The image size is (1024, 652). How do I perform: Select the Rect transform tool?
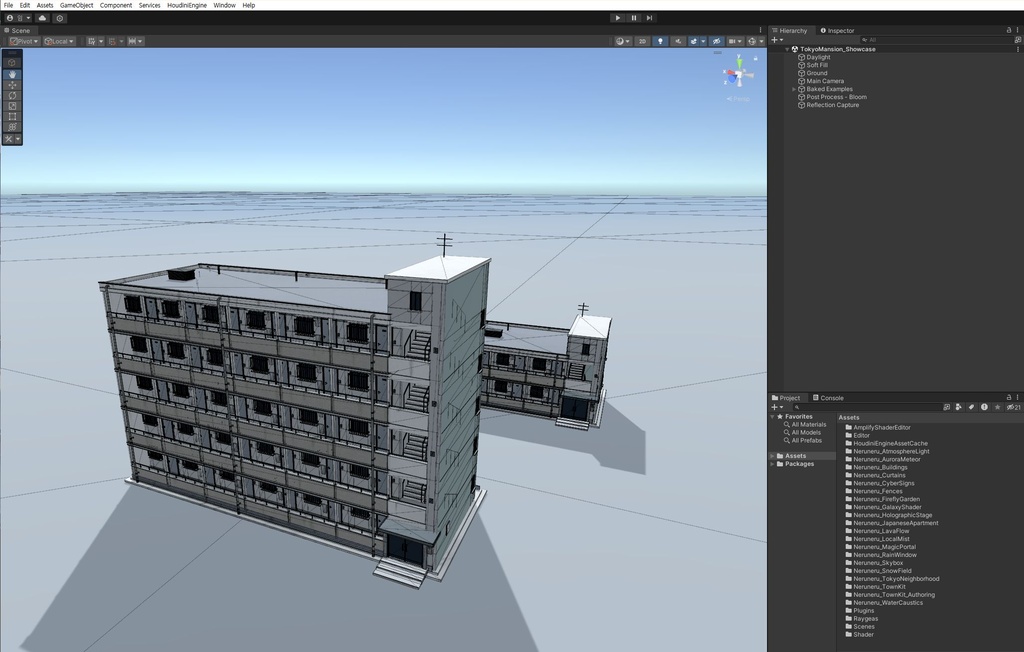tap(12, 116)
